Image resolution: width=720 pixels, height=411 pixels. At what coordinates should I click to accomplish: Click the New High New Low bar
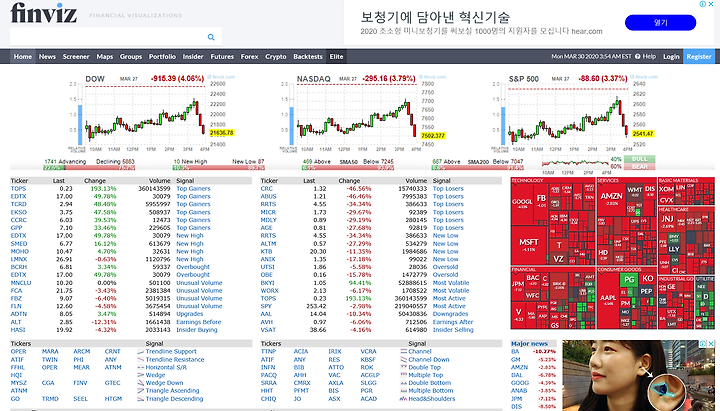point(219,168)
